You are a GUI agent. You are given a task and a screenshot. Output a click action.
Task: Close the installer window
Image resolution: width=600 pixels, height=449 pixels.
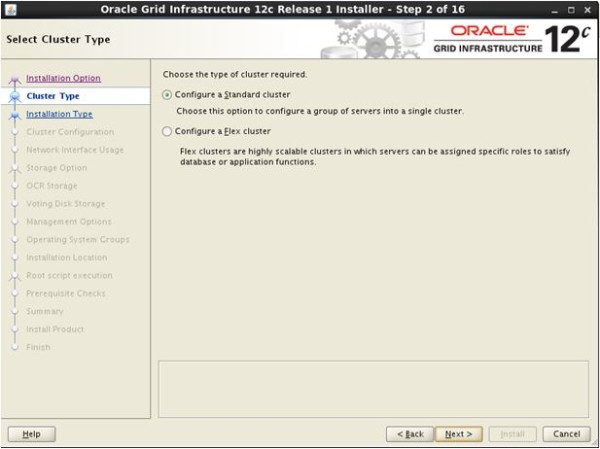pyautogui.click(x=588, y=10)
